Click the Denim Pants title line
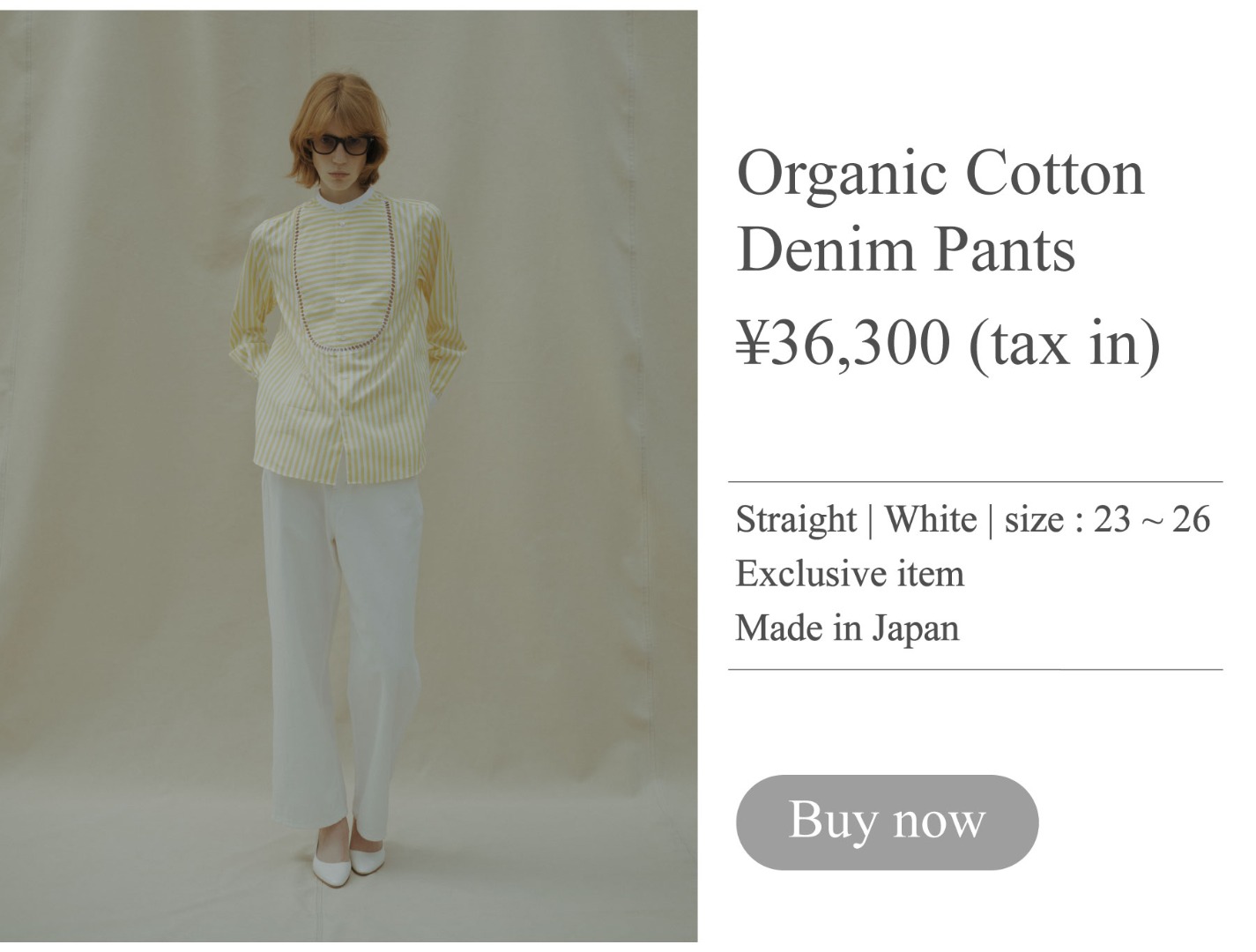This screenshot has height=952, width=1256. tap(906, 249)
